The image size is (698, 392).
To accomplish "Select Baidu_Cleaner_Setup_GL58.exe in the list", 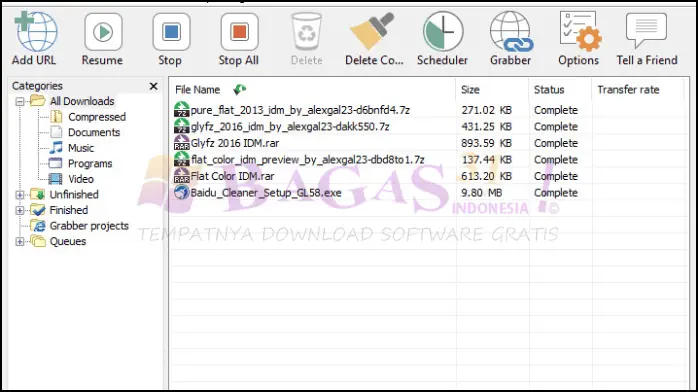I will coord(266,193).
